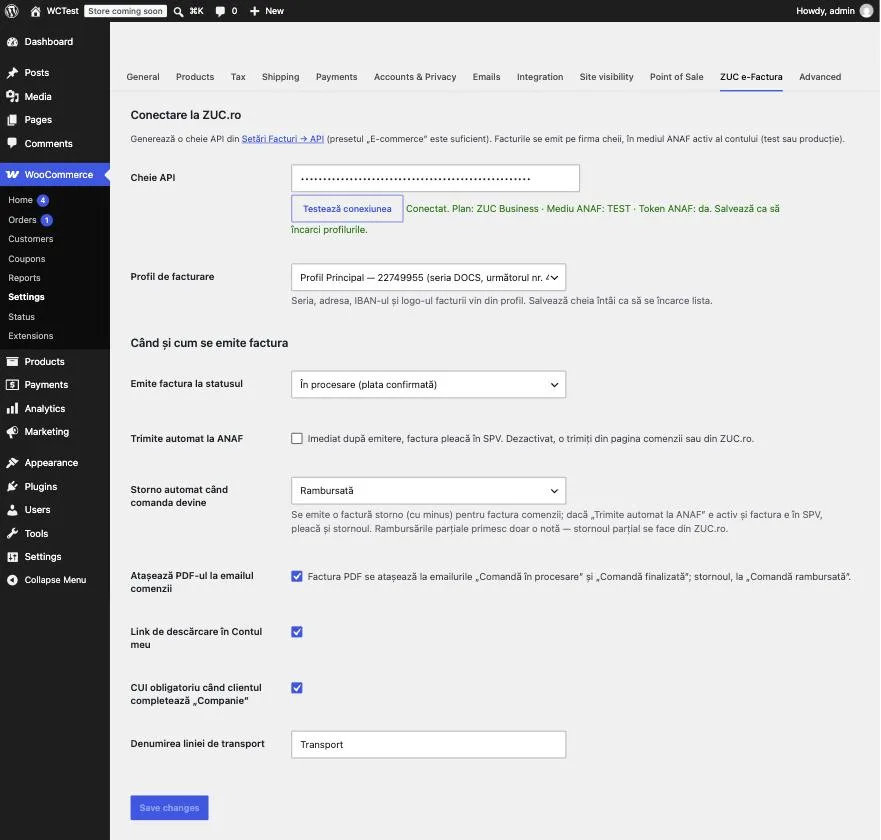The height and width of the screenshot is (840, 881).
Task: Open Analytics bar chart icon
Action: click(12, 408)
